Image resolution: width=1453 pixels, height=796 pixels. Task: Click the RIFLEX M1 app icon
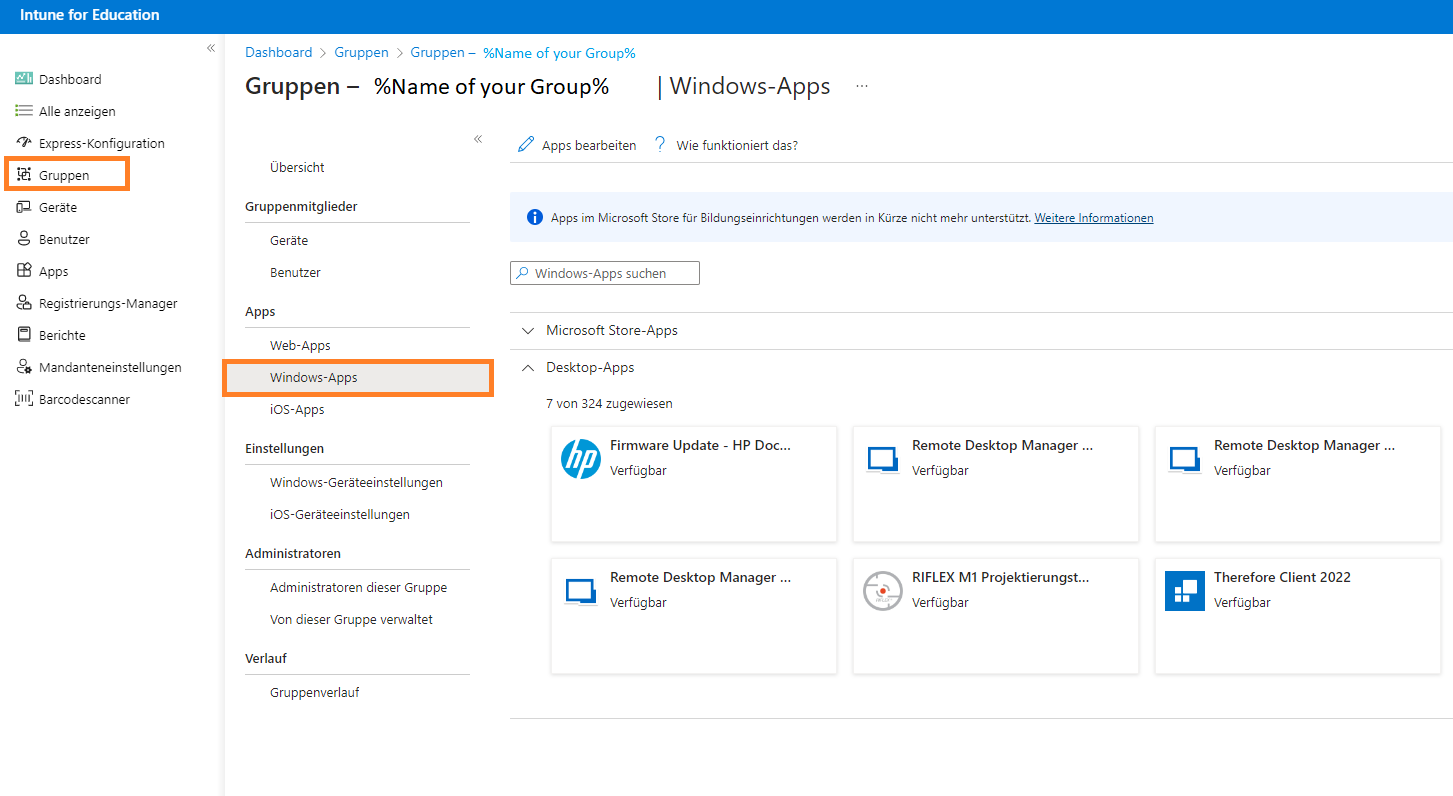(x=883, y=591)
